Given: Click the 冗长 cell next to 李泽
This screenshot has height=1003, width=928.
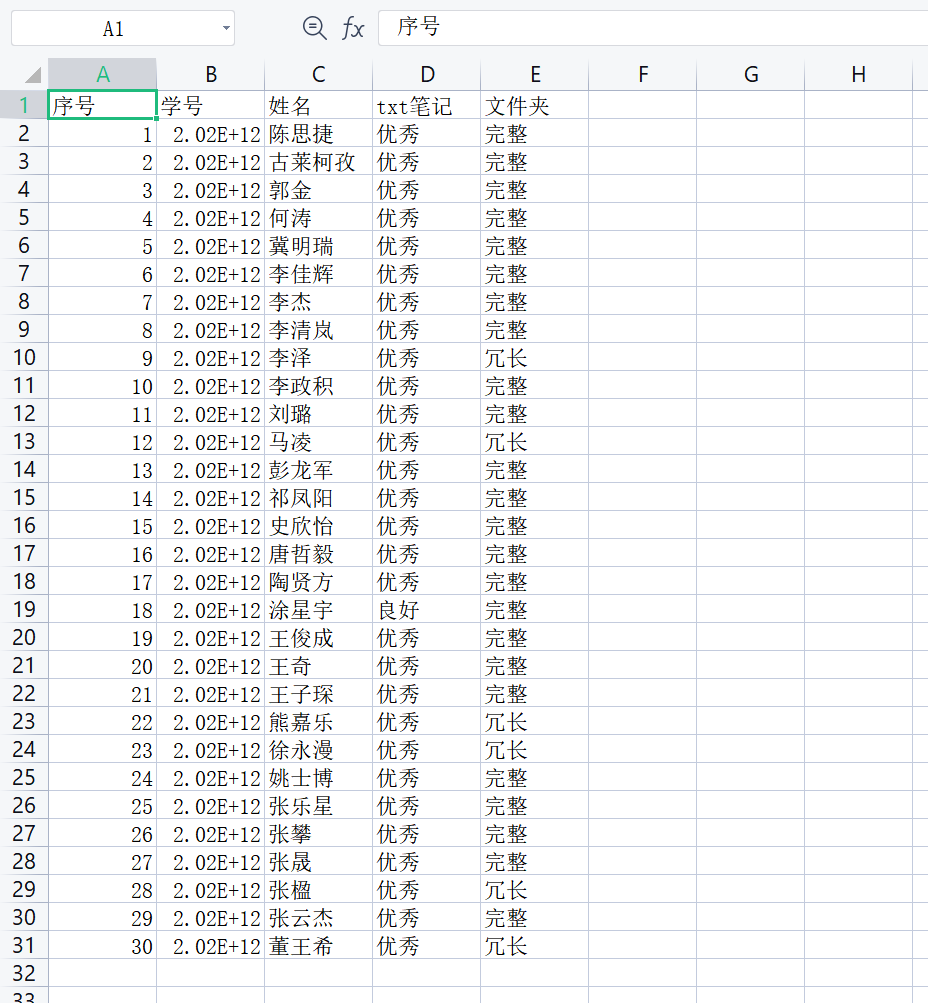Looking at the screenshot, I should pos(535,358).
